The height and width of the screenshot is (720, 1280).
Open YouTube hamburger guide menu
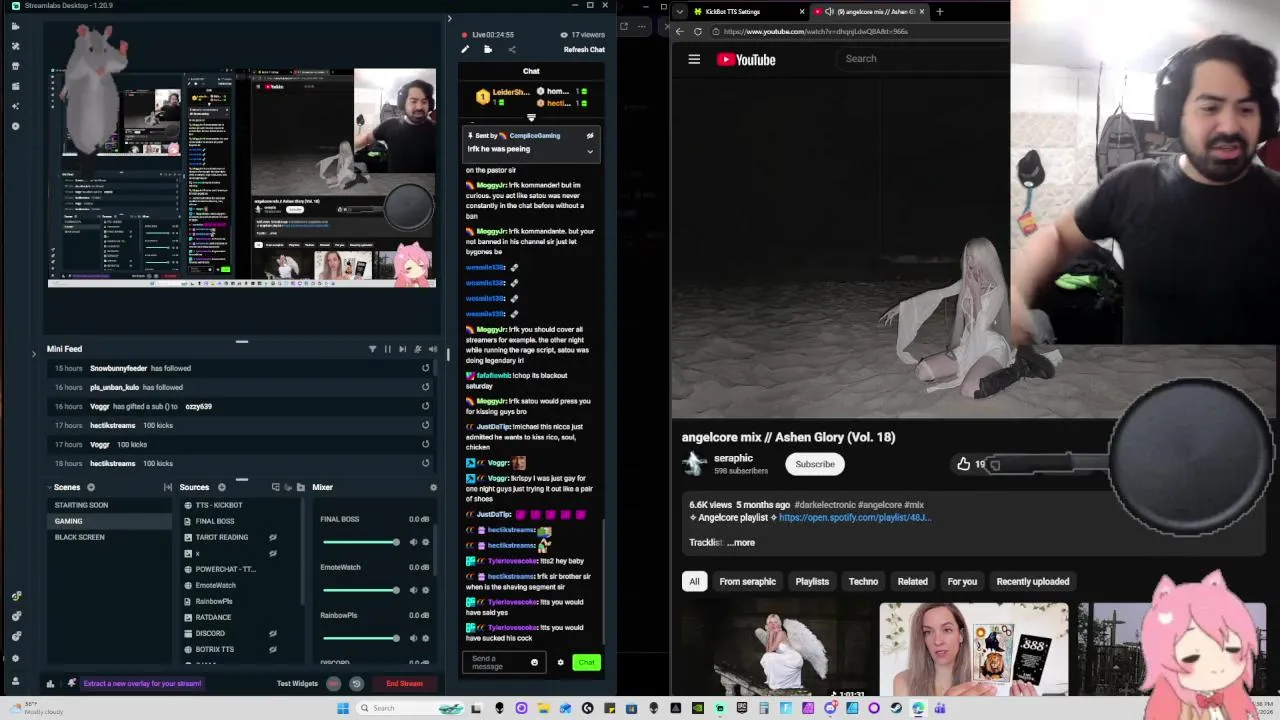point(694,59)
